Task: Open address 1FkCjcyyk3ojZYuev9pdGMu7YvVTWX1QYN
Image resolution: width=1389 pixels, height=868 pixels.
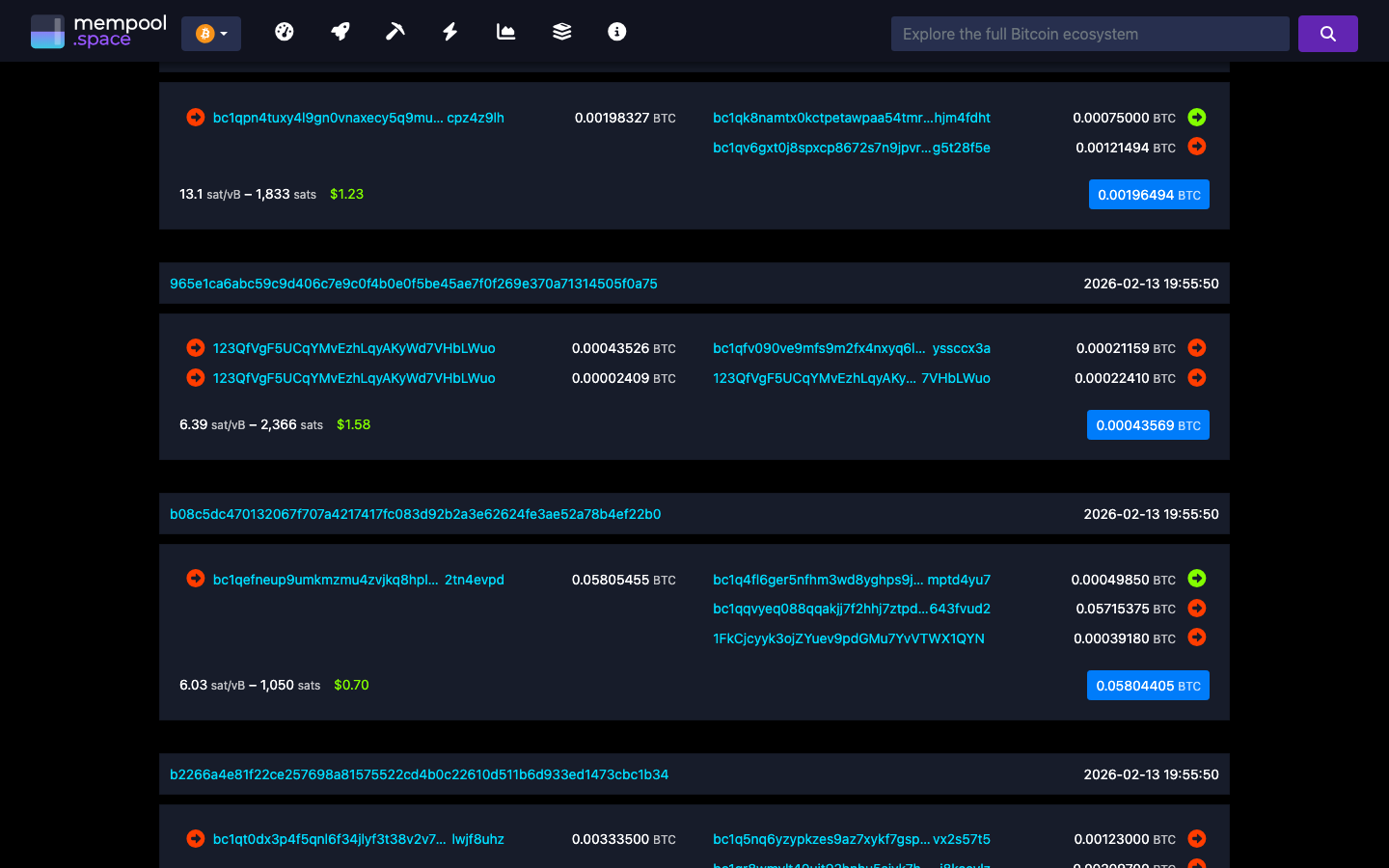Action: 848,638
